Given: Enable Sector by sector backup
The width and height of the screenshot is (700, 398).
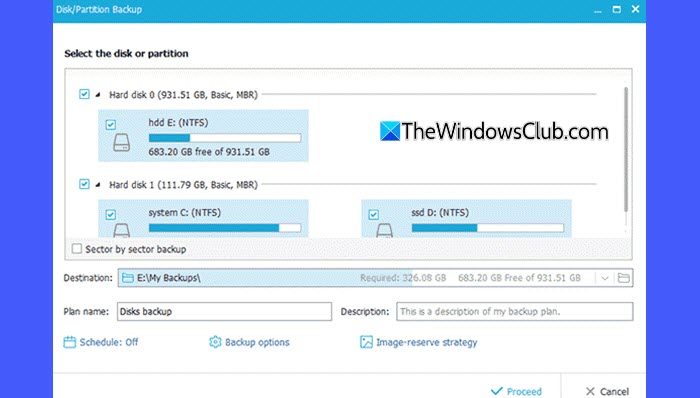Looking at the screenshot, I should pos(77,249).
